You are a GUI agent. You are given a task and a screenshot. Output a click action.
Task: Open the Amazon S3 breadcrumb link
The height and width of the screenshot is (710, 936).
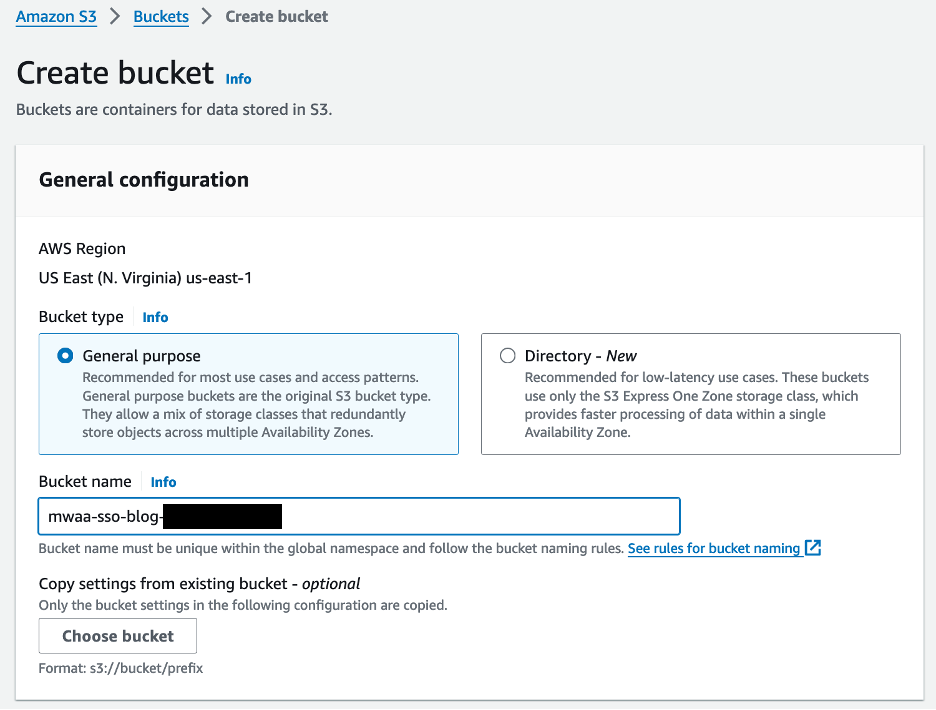coord(56,17)
